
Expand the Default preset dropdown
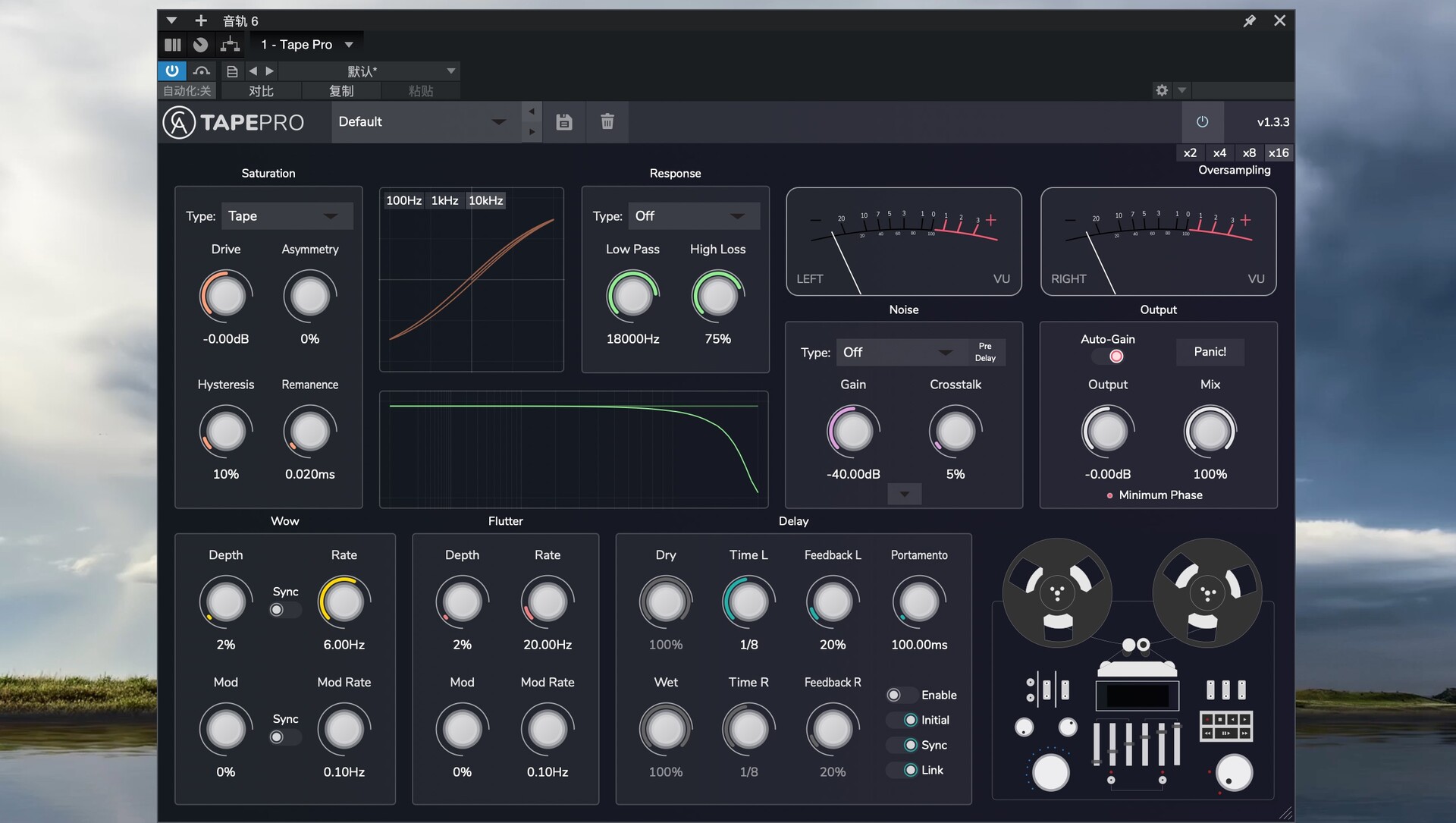[498, 121]
